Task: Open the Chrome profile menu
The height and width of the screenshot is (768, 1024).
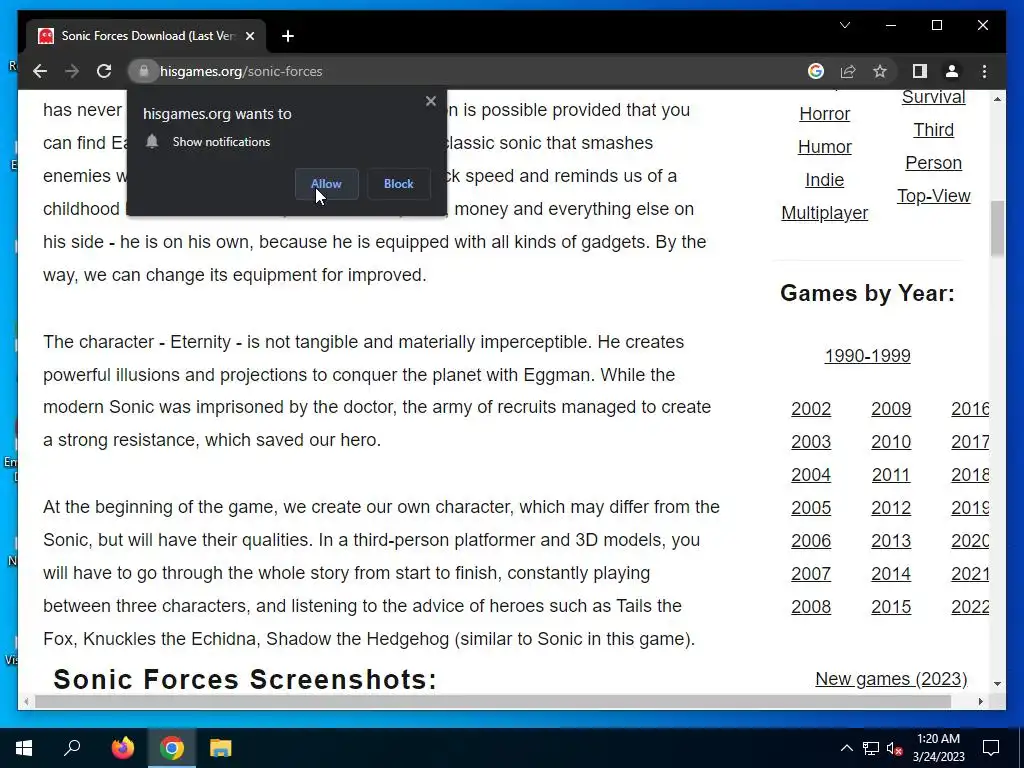Action: (x=952, y=71)
